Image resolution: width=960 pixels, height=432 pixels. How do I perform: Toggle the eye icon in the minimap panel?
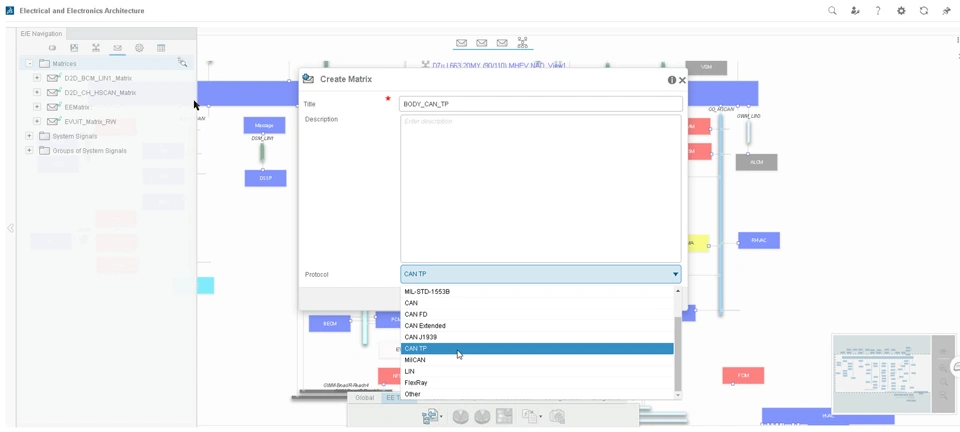[943, 351]
